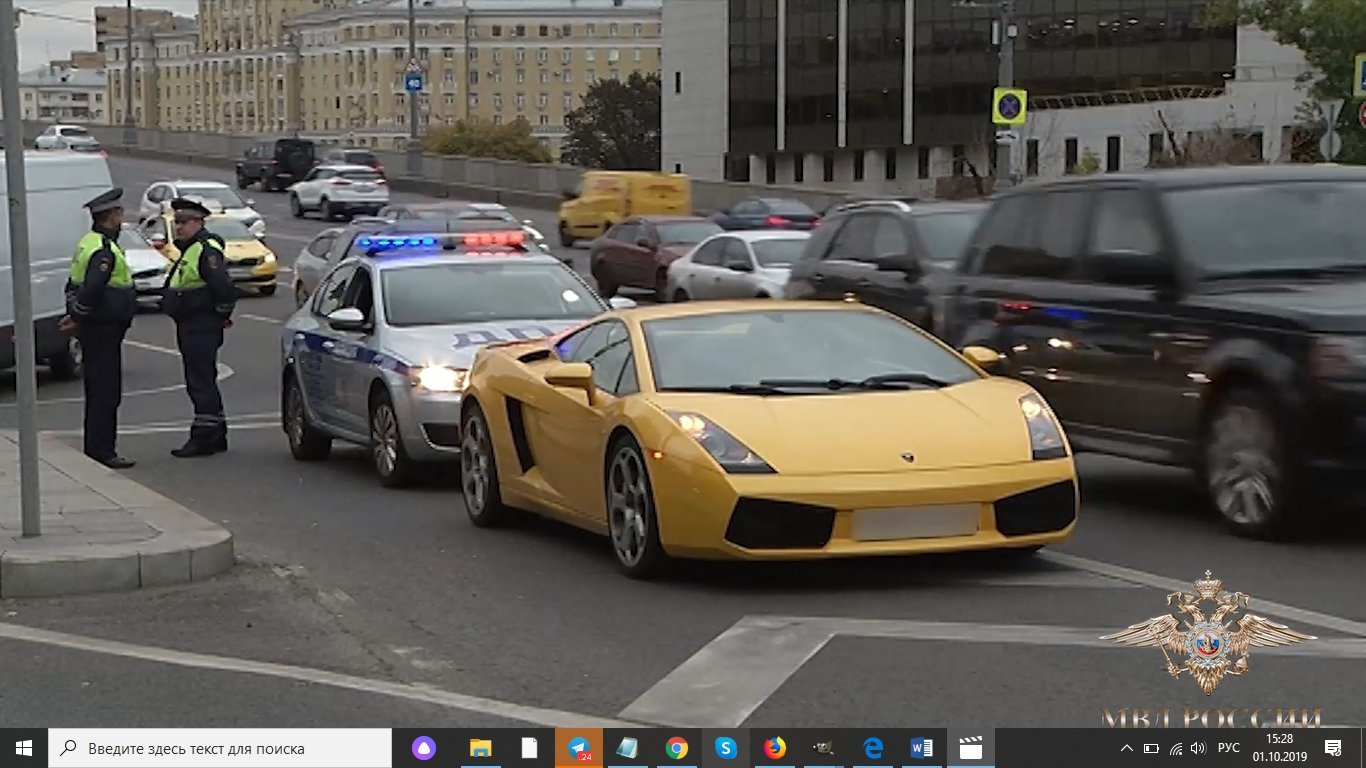This screenshot has height=768, width=1366.
Task: Select the Movies & TV clapperboard icon
Action: (x=971, y=748)
